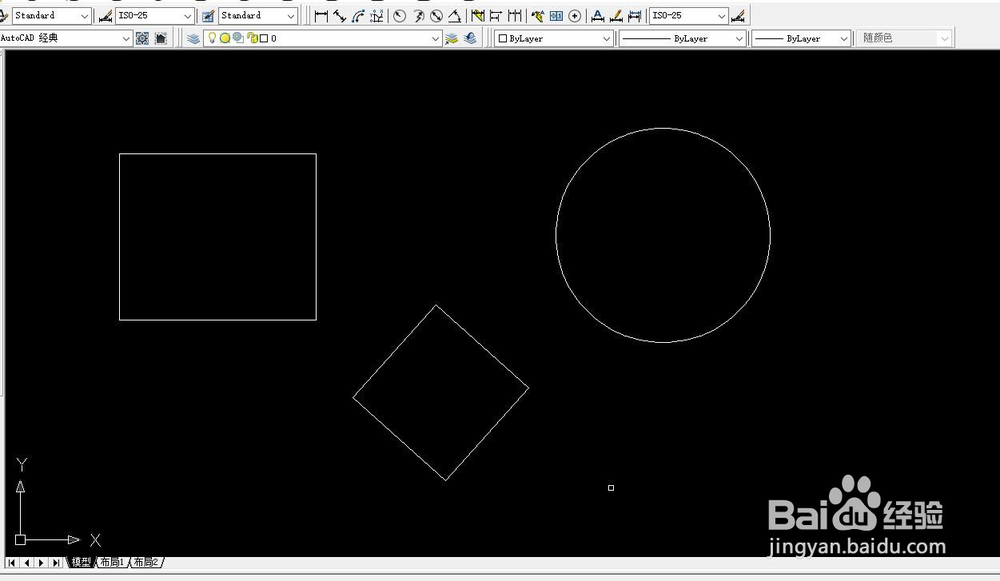Select the Linear dimension tool
1000x581 pixels.
[321, 16]
